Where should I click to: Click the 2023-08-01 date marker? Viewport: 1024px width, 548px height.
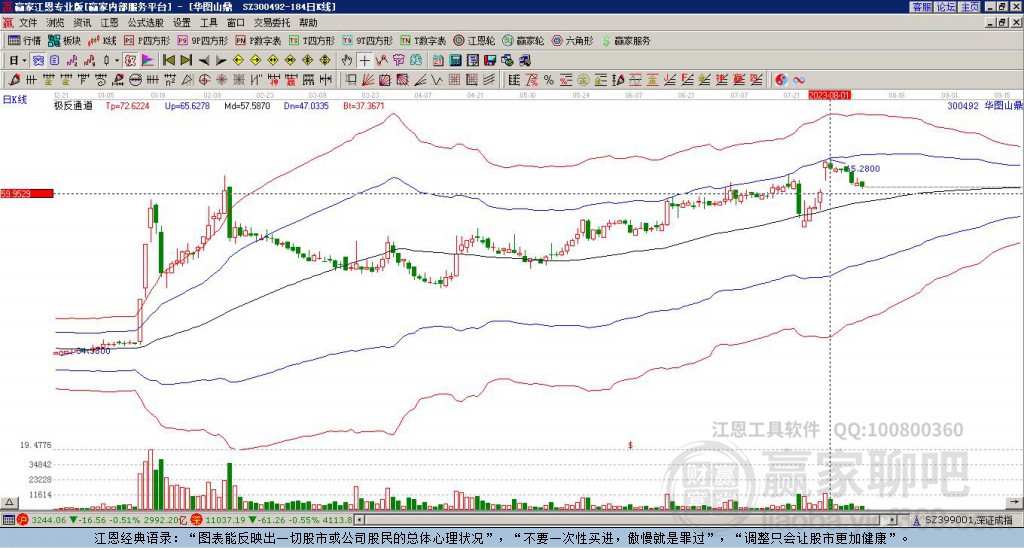[829, 95]
